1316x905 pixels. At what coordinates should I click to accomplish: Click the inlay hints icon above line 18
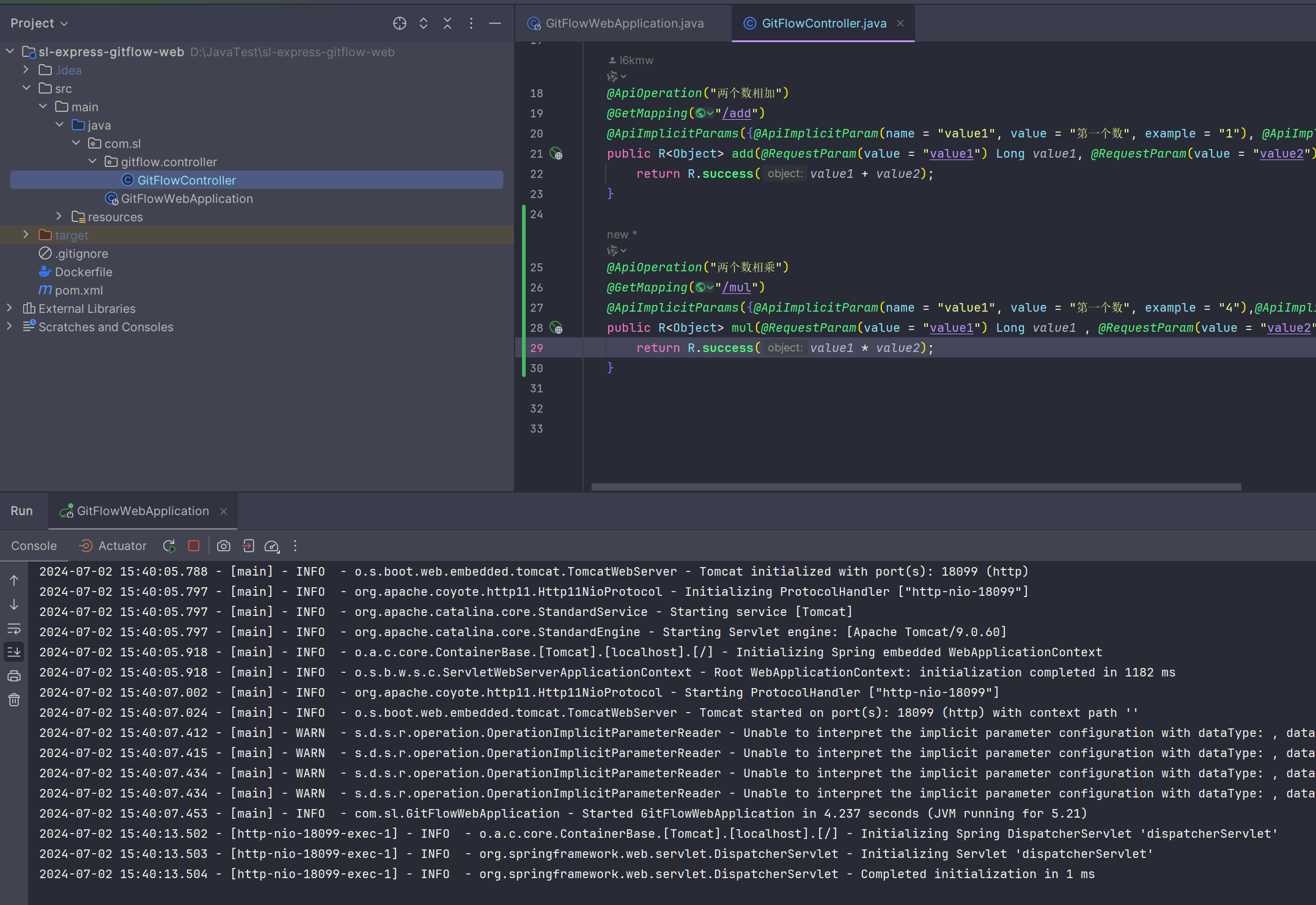[616, 76]
